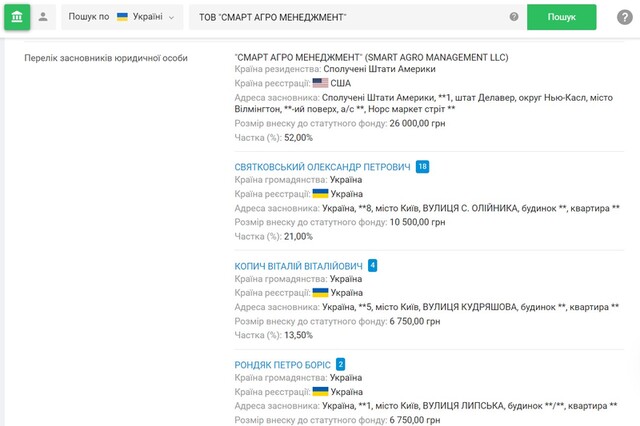
Task: Open РОНДЯК ПЕТРО БОРІС profile link
Action: coord(282,364)
